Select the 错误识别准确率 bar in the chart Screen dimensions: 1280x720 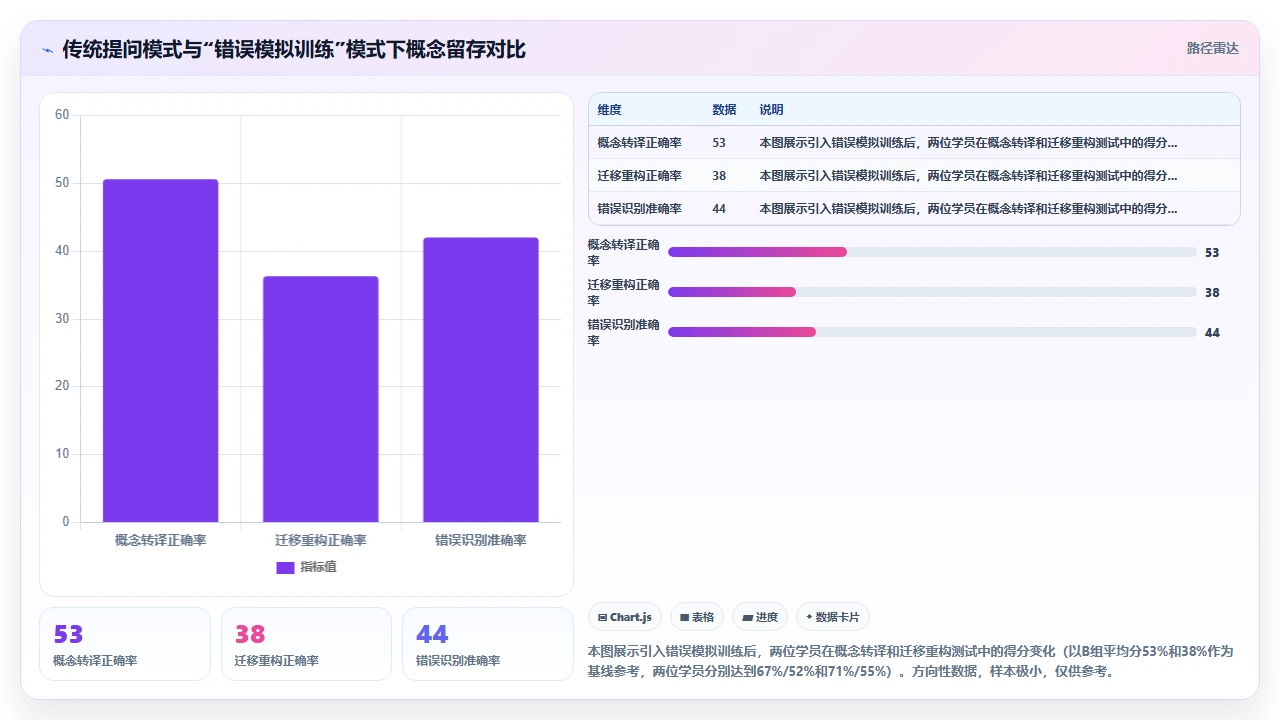481,380
